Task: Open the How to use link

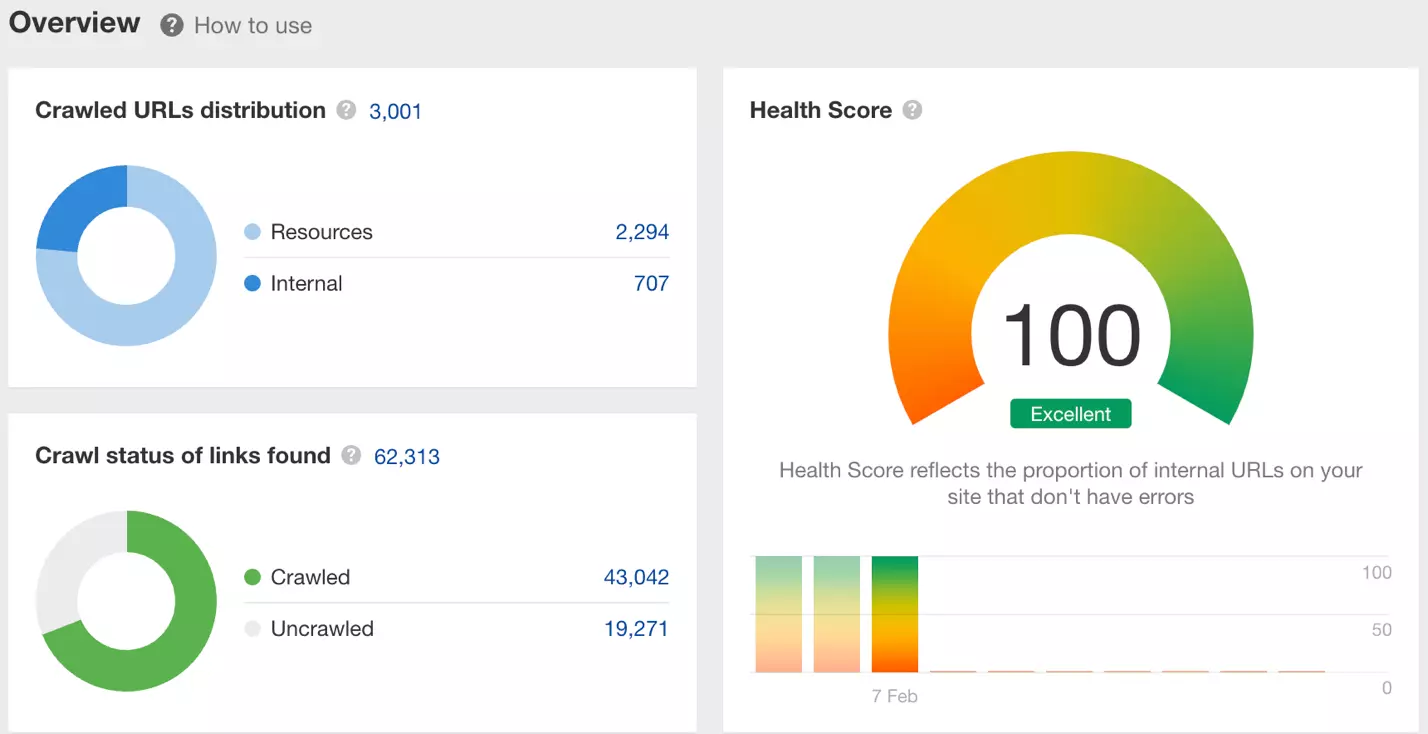Action: [252, 26]
